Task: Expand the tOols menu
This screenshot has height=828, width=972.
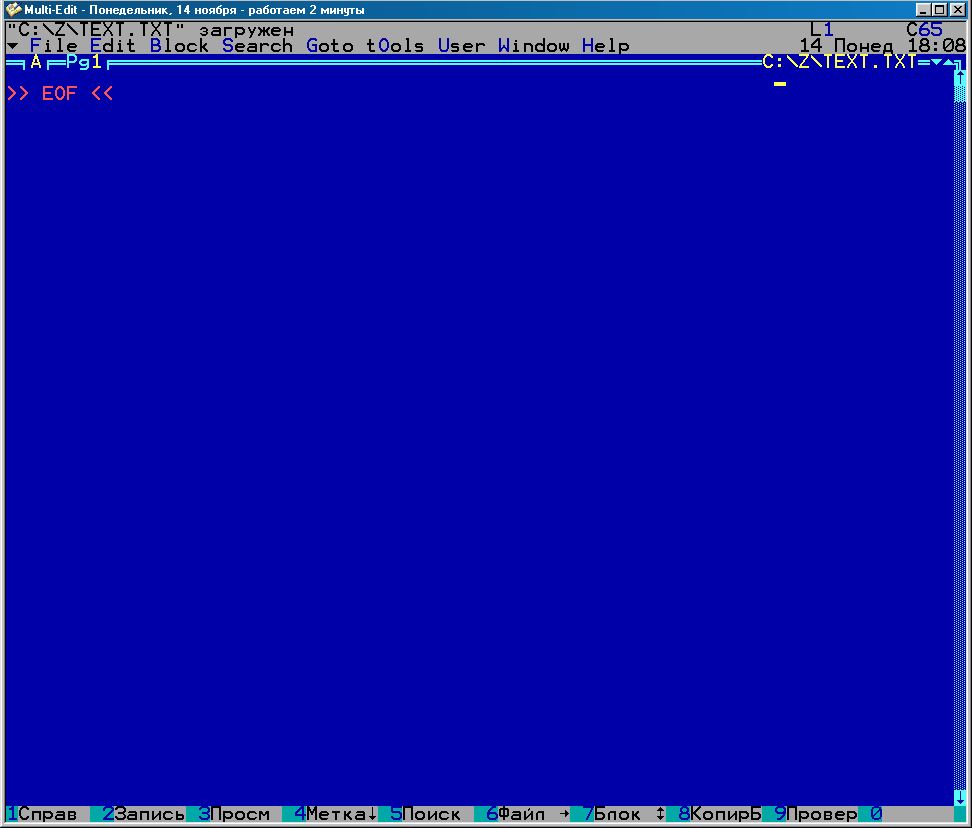Action: point(395,46)
